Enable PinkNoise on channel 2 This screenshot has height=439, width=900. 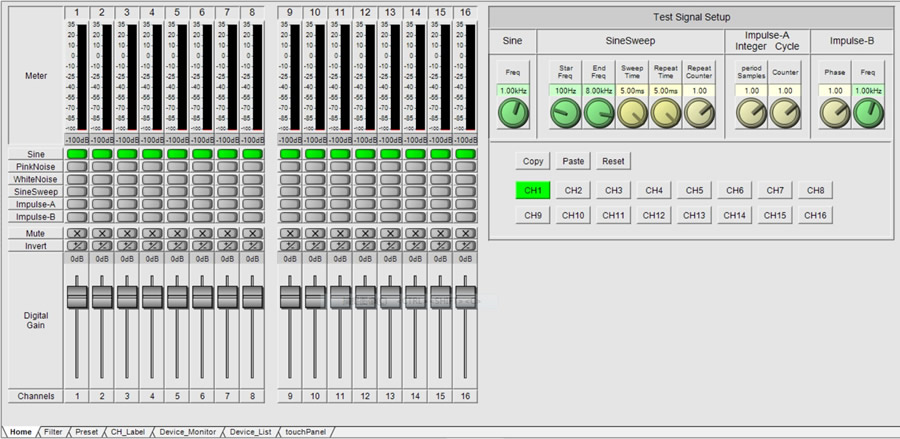[102, 166]
